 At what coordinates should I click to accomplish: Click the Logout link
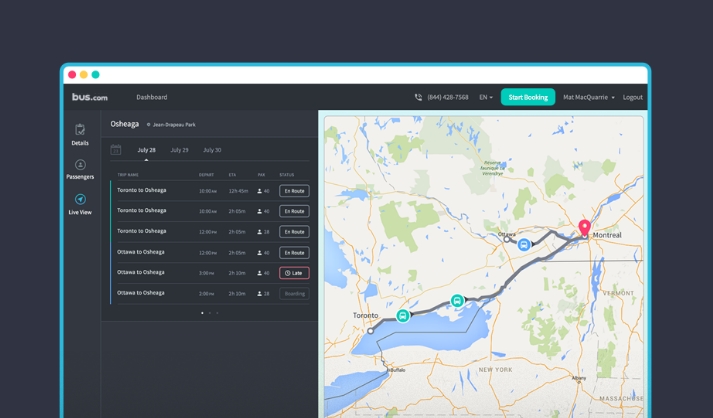632,97
